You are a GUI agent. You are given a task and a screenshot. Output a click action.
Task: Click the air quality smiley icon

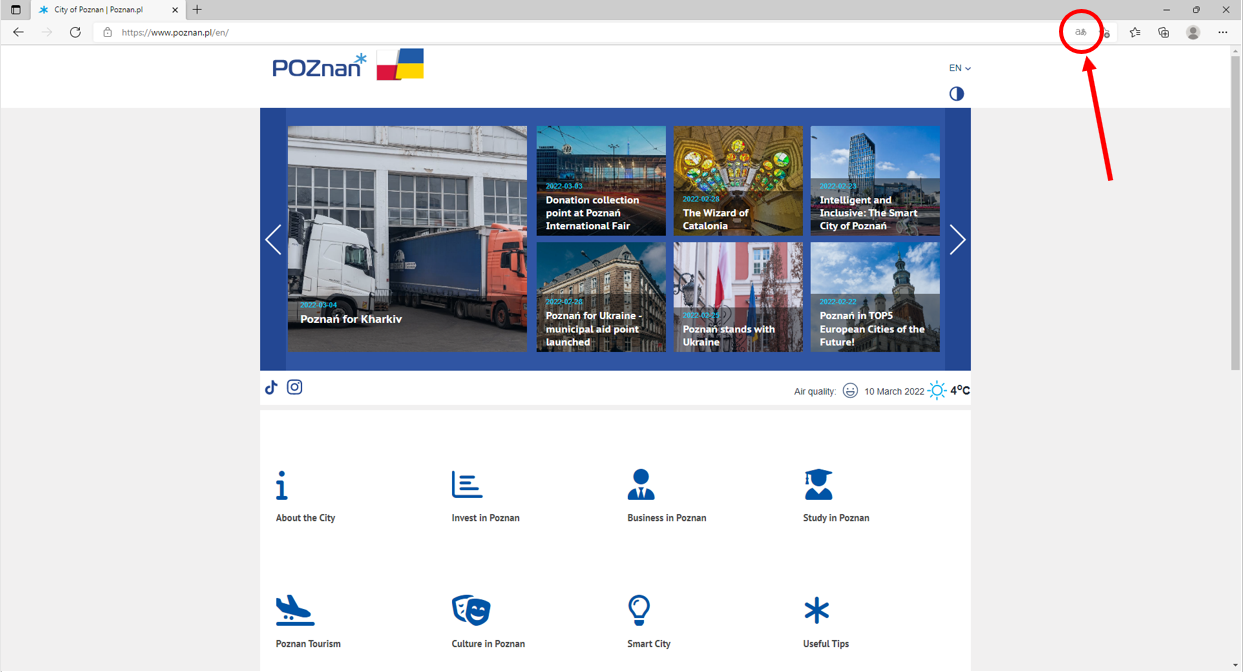click(850, 391)
